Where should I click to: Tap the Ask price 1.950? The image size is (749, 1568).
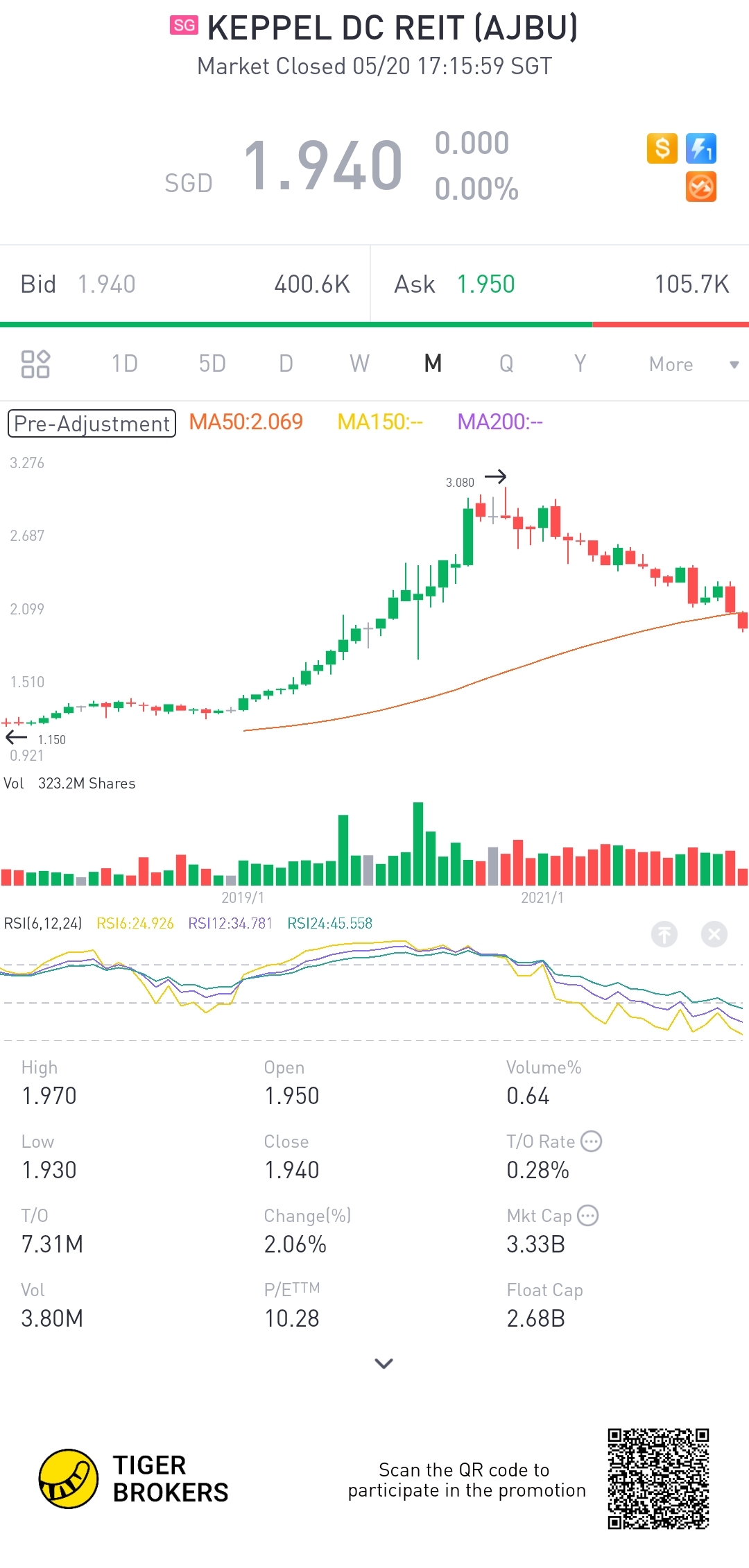(485, 284)
